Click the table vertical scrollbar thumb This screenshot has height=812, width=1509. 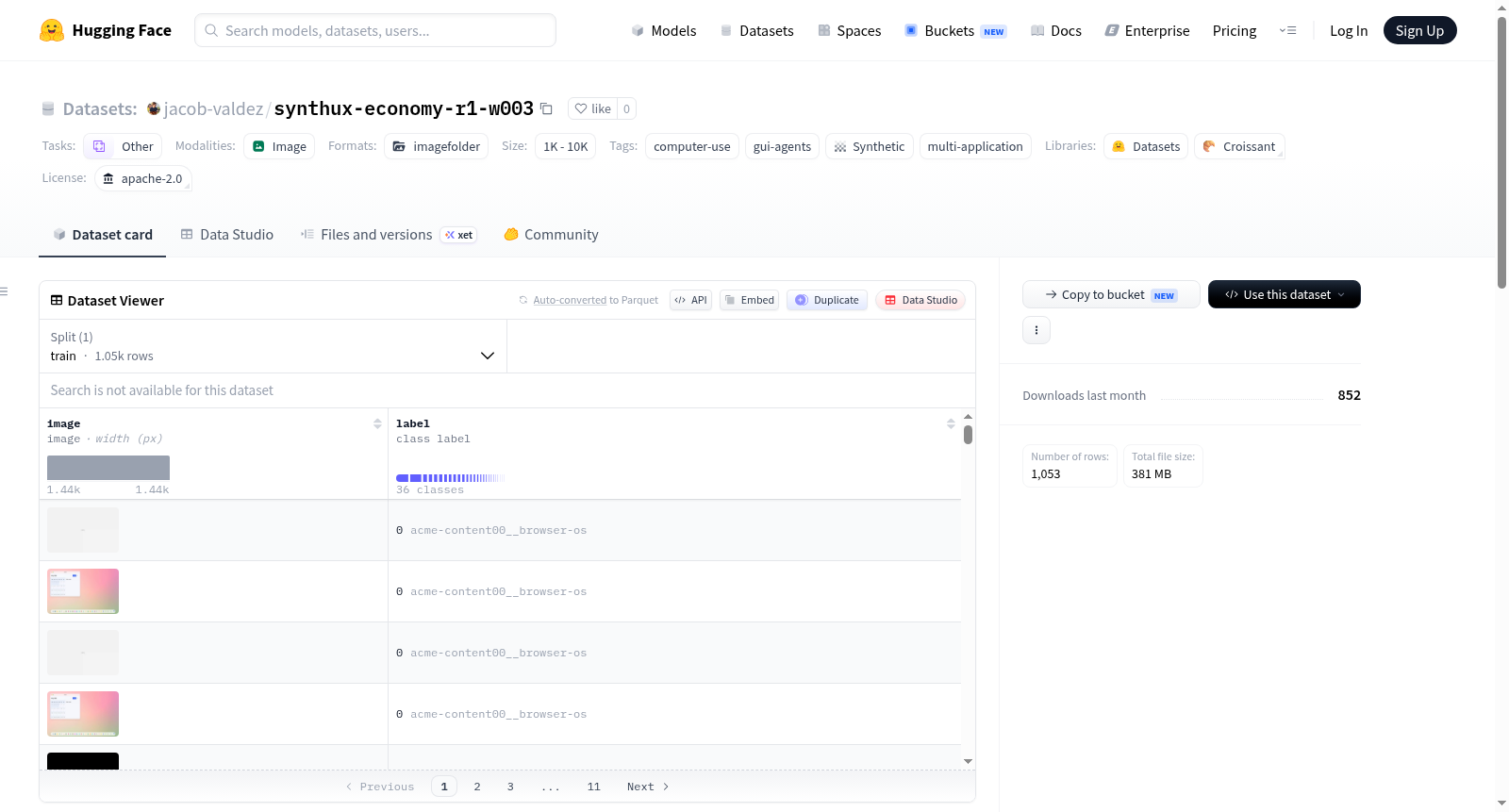[968, 435]
